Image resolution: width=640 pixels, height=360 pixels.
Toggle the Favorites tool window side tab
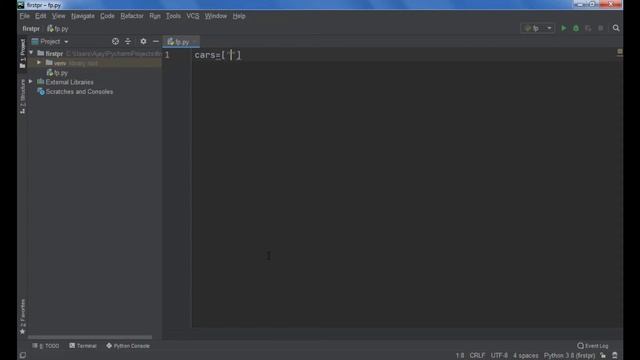click(22, 316)
